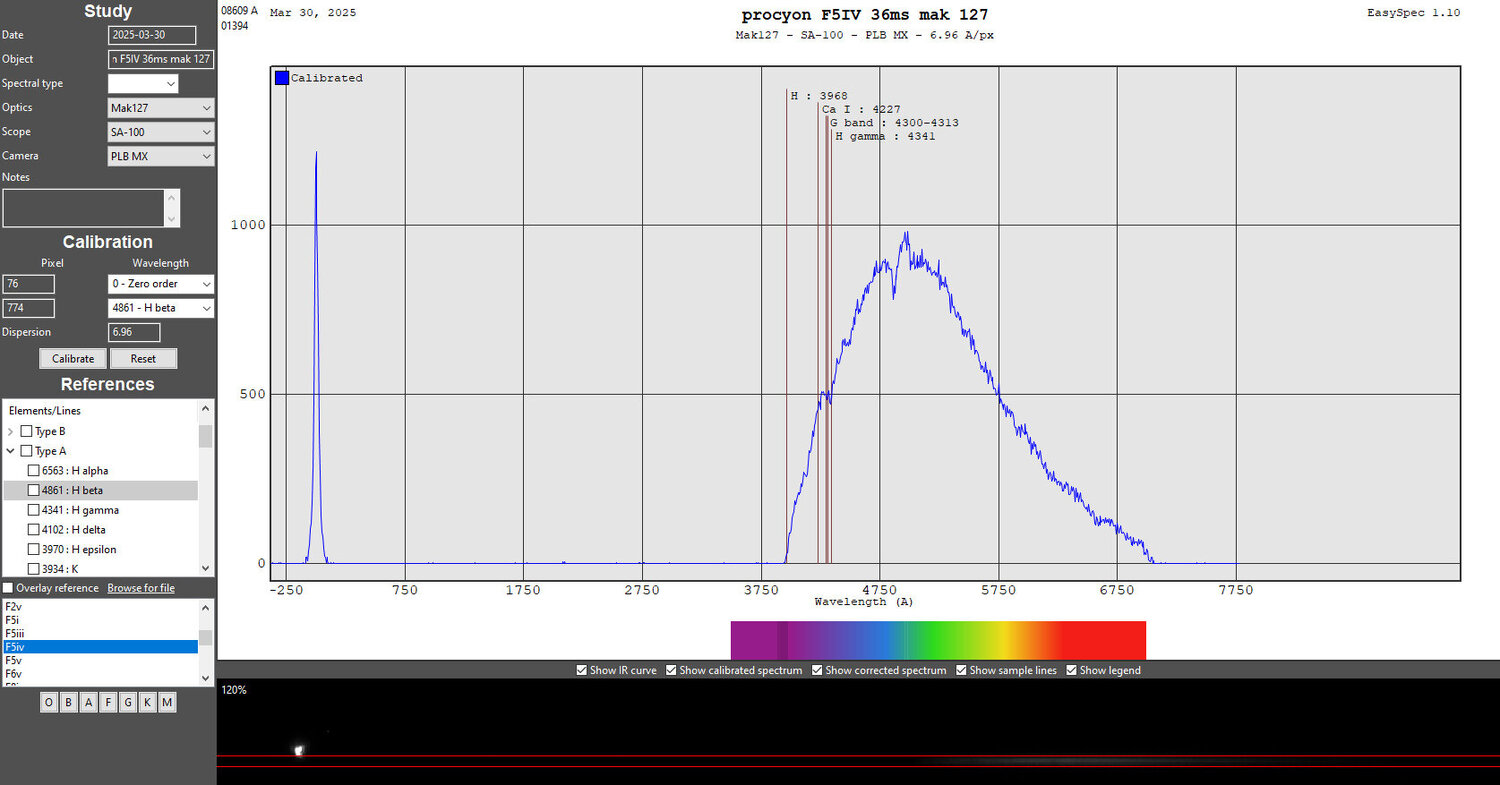Expand the Type B tree node
This screenshot has height=785, width=1500.
pyautogui.click(x=11, y=431)
